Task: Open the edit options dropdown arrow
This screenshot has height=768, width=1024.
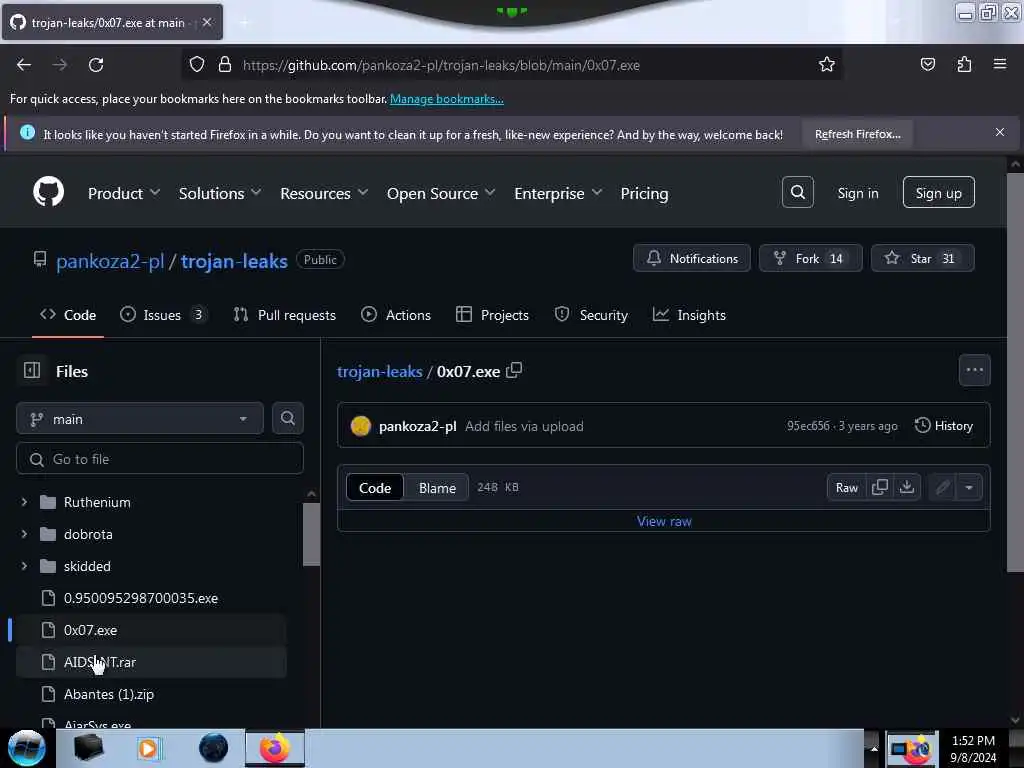Action: (969, 487)
